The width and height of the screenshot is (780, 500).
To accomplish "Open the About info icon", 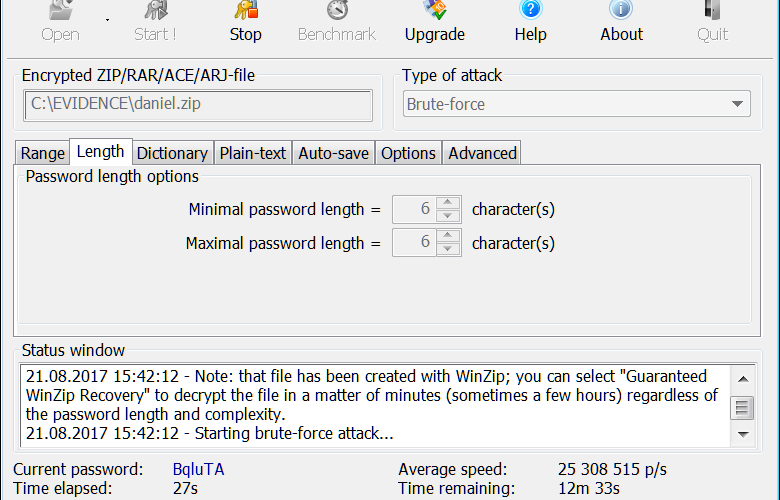I will (x=621, y=10).
